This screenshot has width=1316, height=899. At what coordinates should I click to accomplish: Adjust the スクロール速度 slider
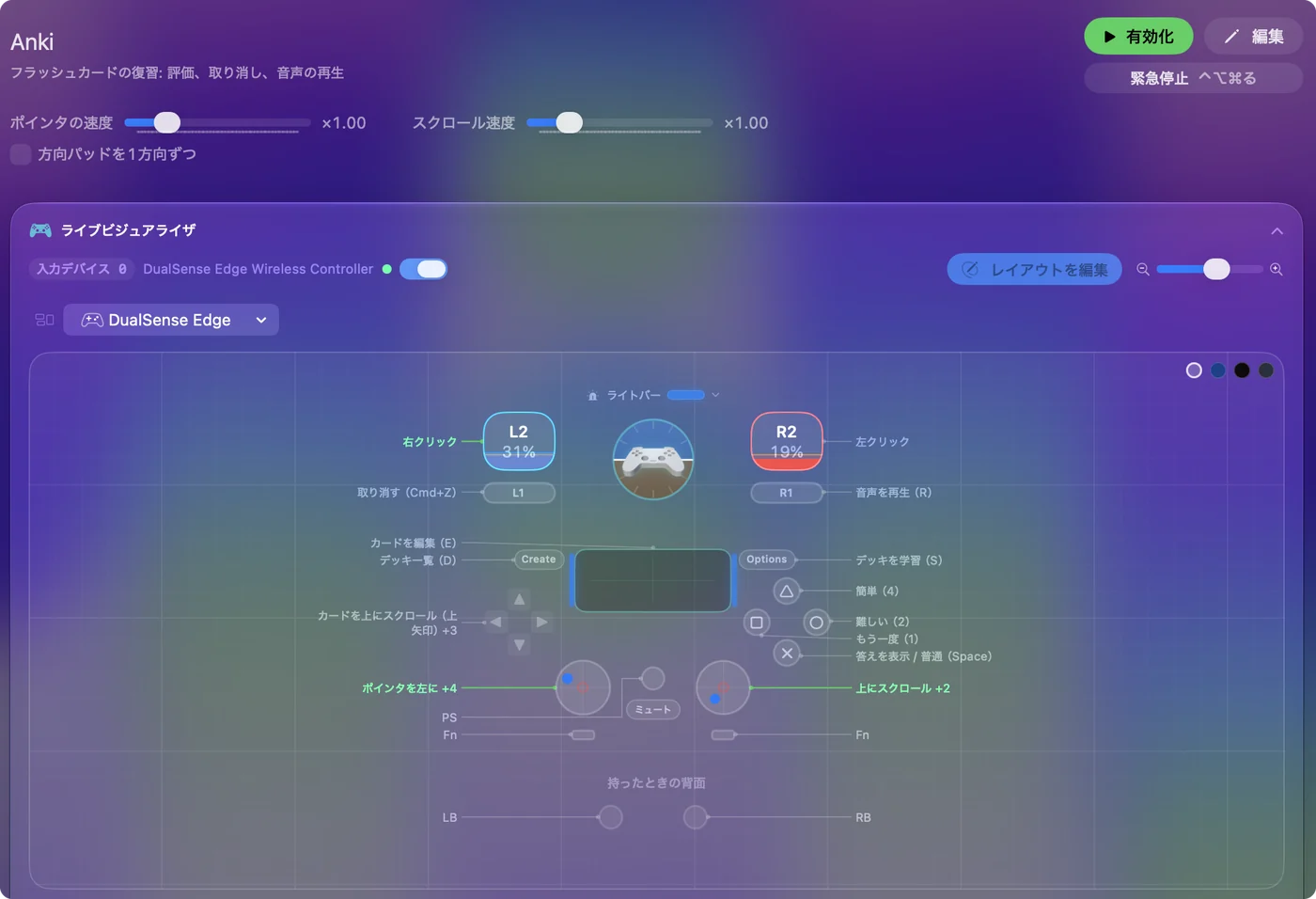[x=619, y=122]
